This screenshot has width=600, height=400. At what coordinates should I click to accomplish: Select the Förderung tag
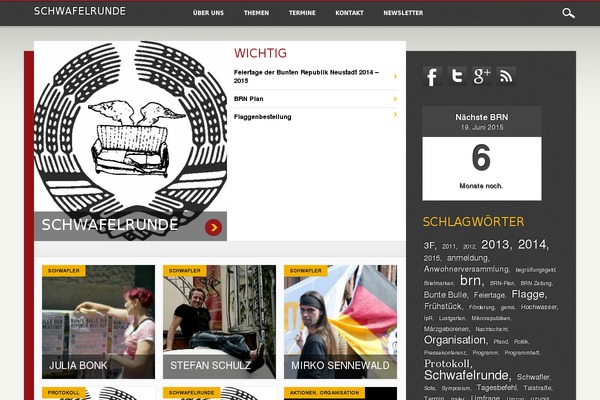(x=482, y=307)
